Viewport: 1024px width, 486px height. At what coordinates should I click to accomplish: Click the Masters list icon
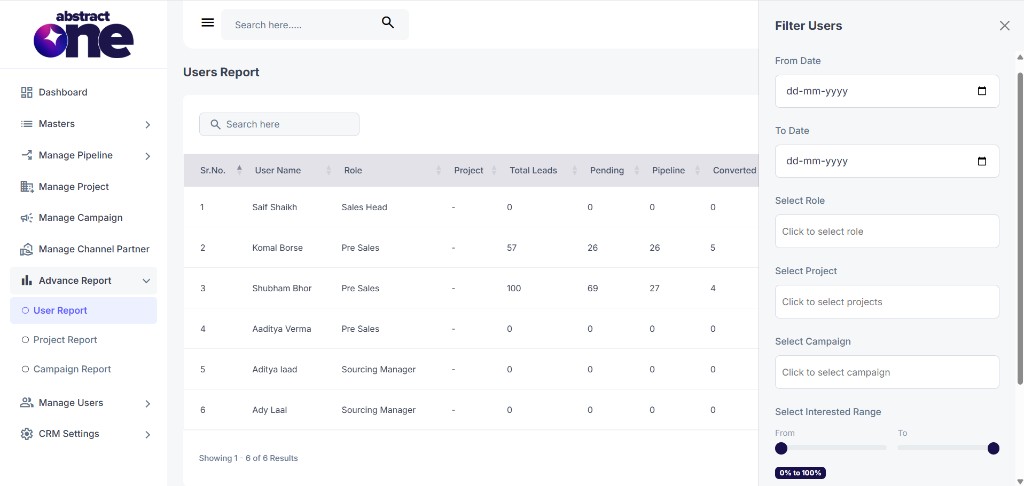tap(27, 123)
